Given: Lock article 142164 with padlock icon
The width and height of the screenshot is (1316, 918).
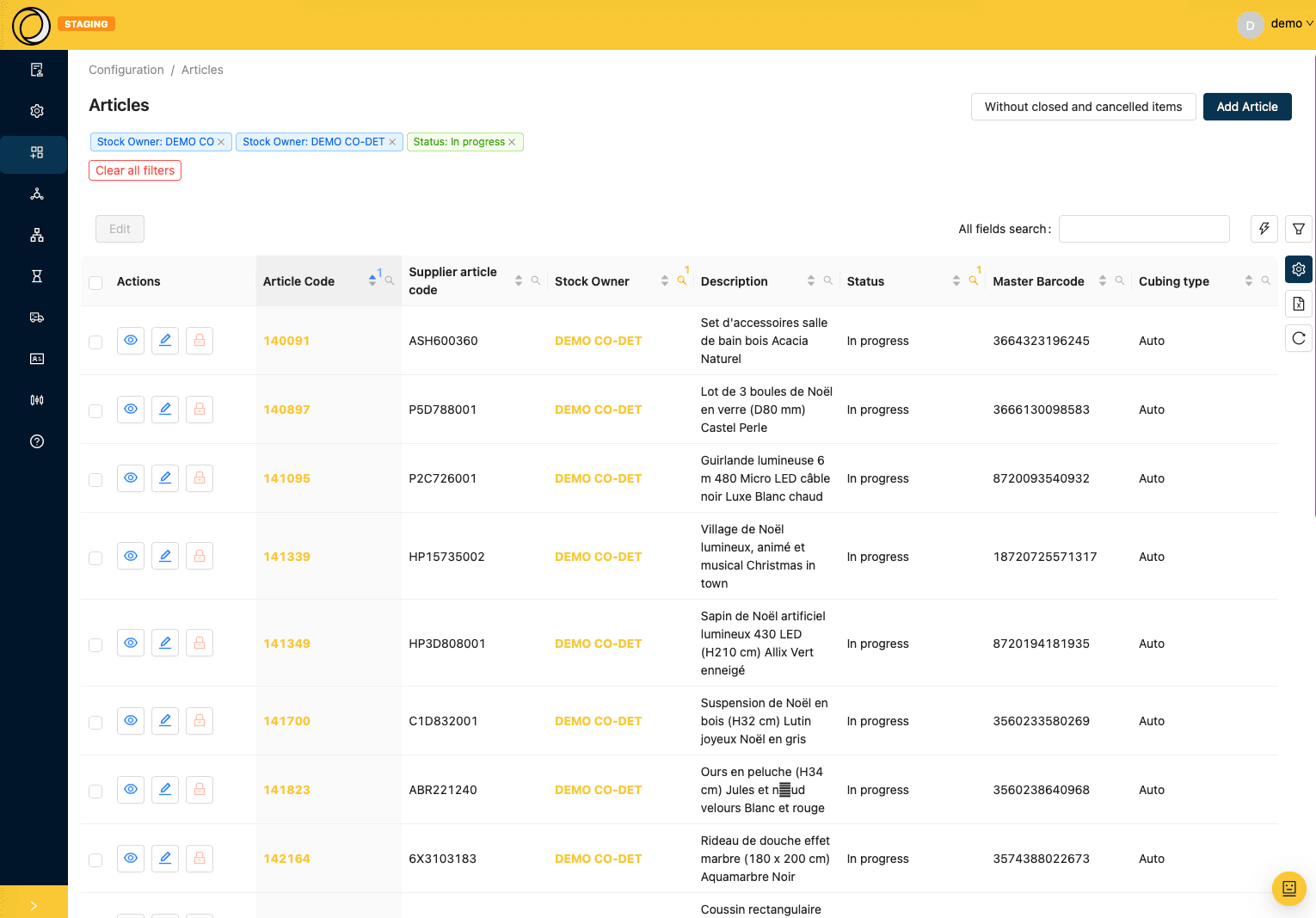Looking at the screenshot, I should tap(200, 859).
